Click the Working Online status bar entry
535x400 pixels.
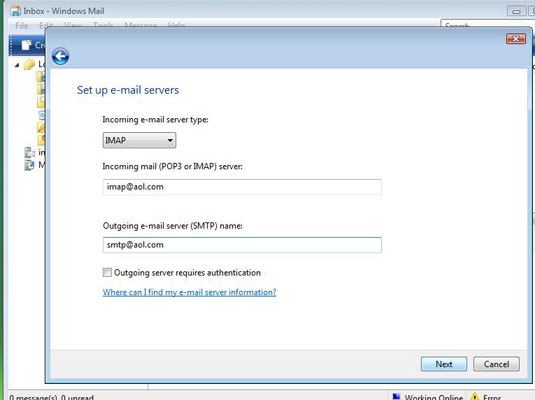pos(428,397)
